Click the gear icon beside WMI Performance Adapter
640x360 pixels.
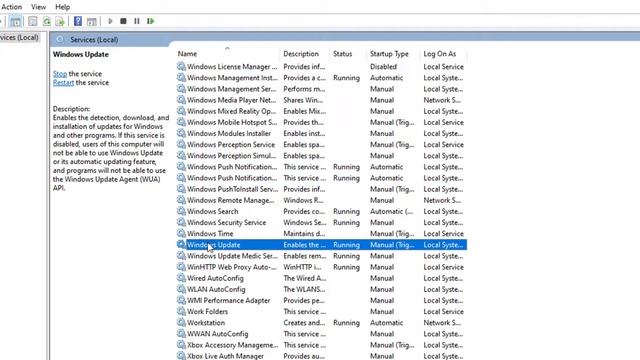pyautogui.click(x=181, y=300)
